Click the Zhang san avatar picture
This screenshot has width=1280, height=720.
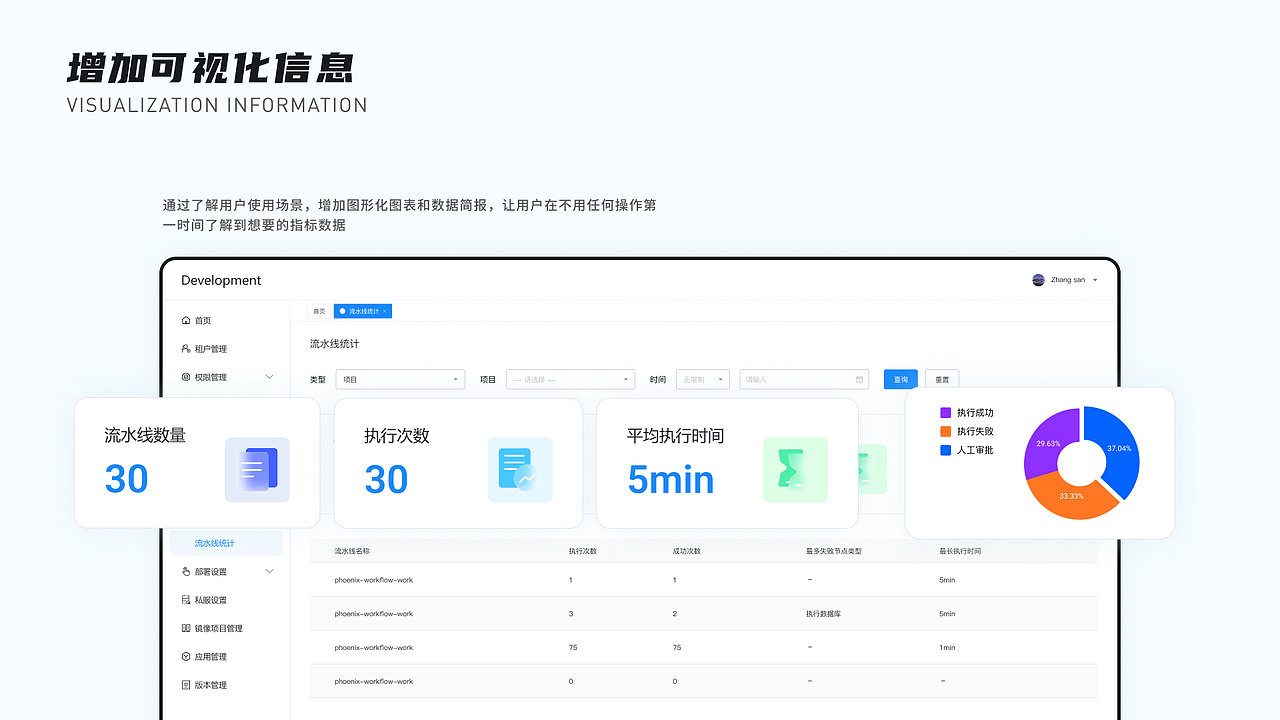coord(1038,280)
